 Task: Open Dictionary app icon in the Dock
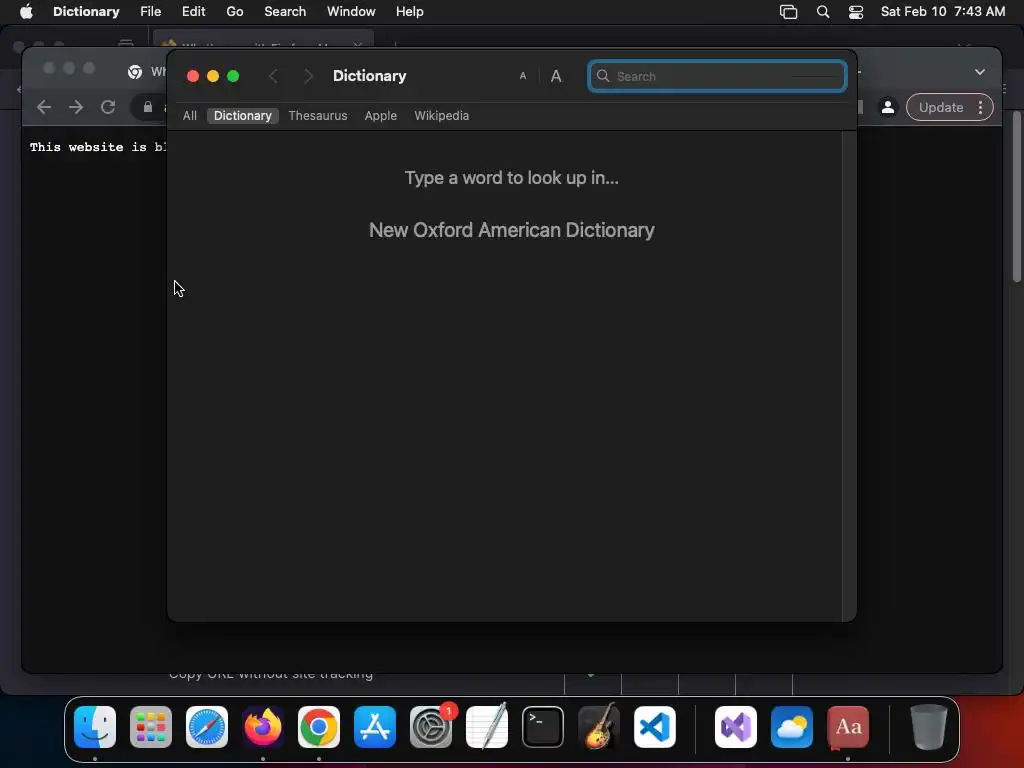[x=848, y=727]
